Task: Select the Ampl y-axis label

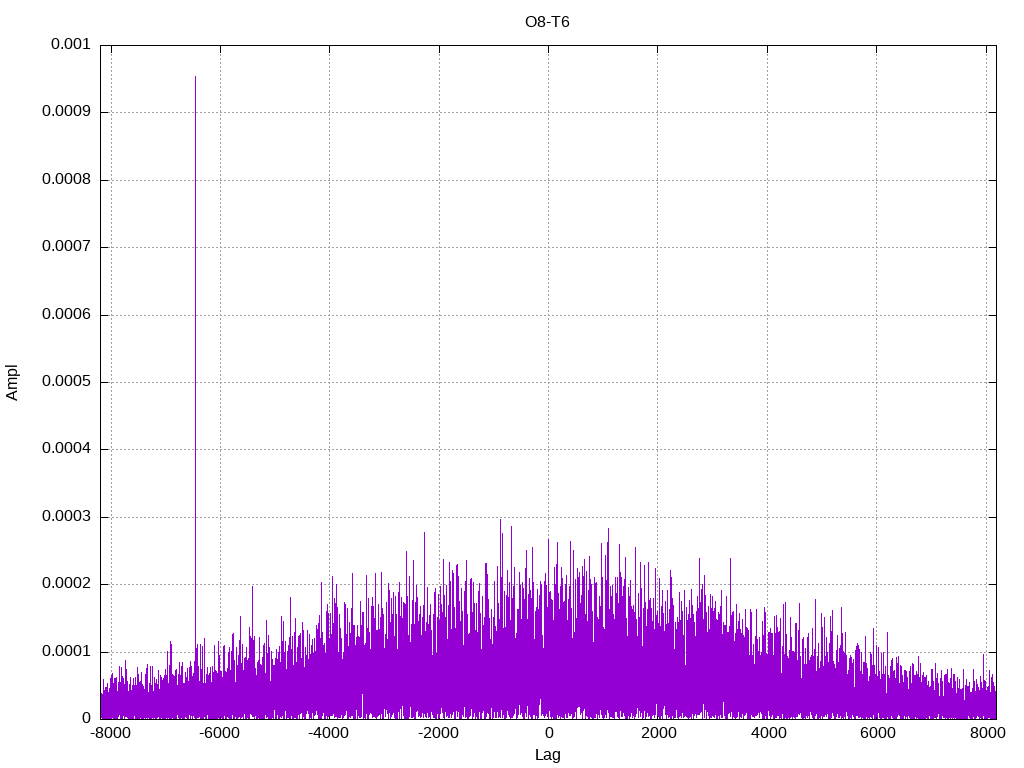Action: pyautogui.click(x=12, y=382)
